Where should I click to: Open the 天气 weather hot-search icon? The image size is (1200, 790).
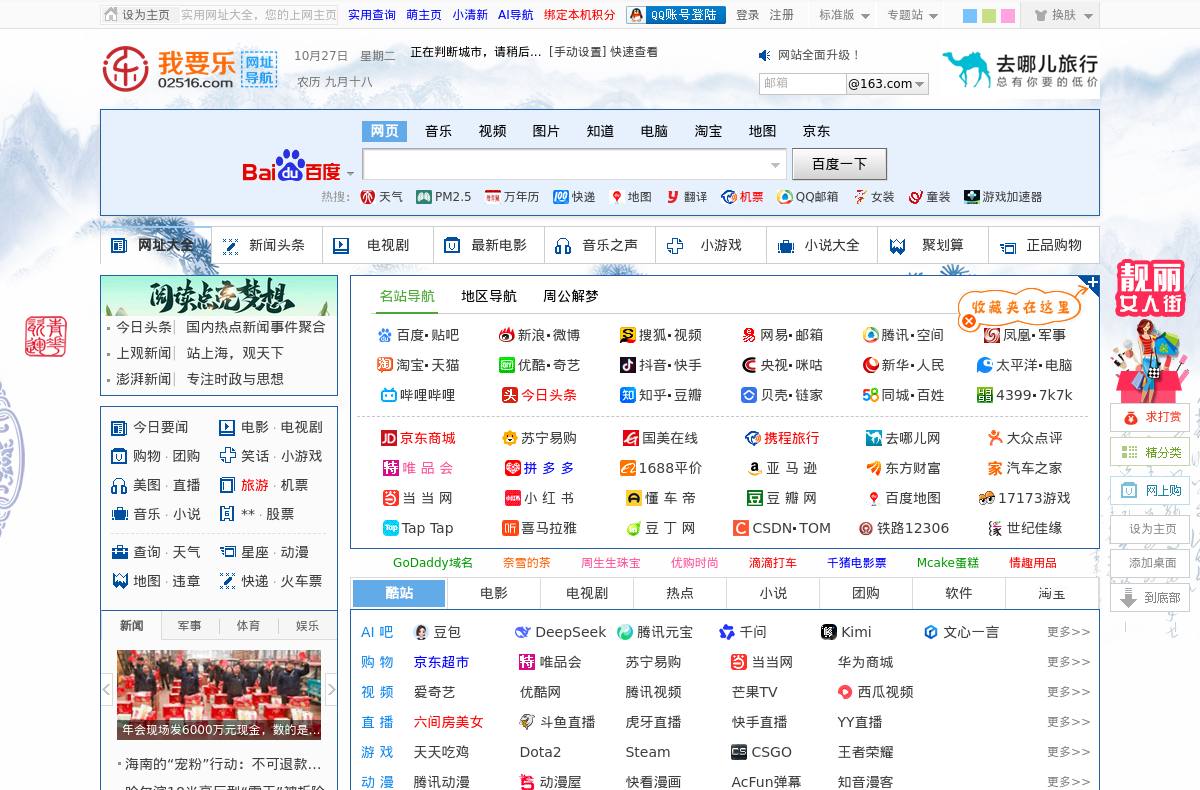[368, 197]
